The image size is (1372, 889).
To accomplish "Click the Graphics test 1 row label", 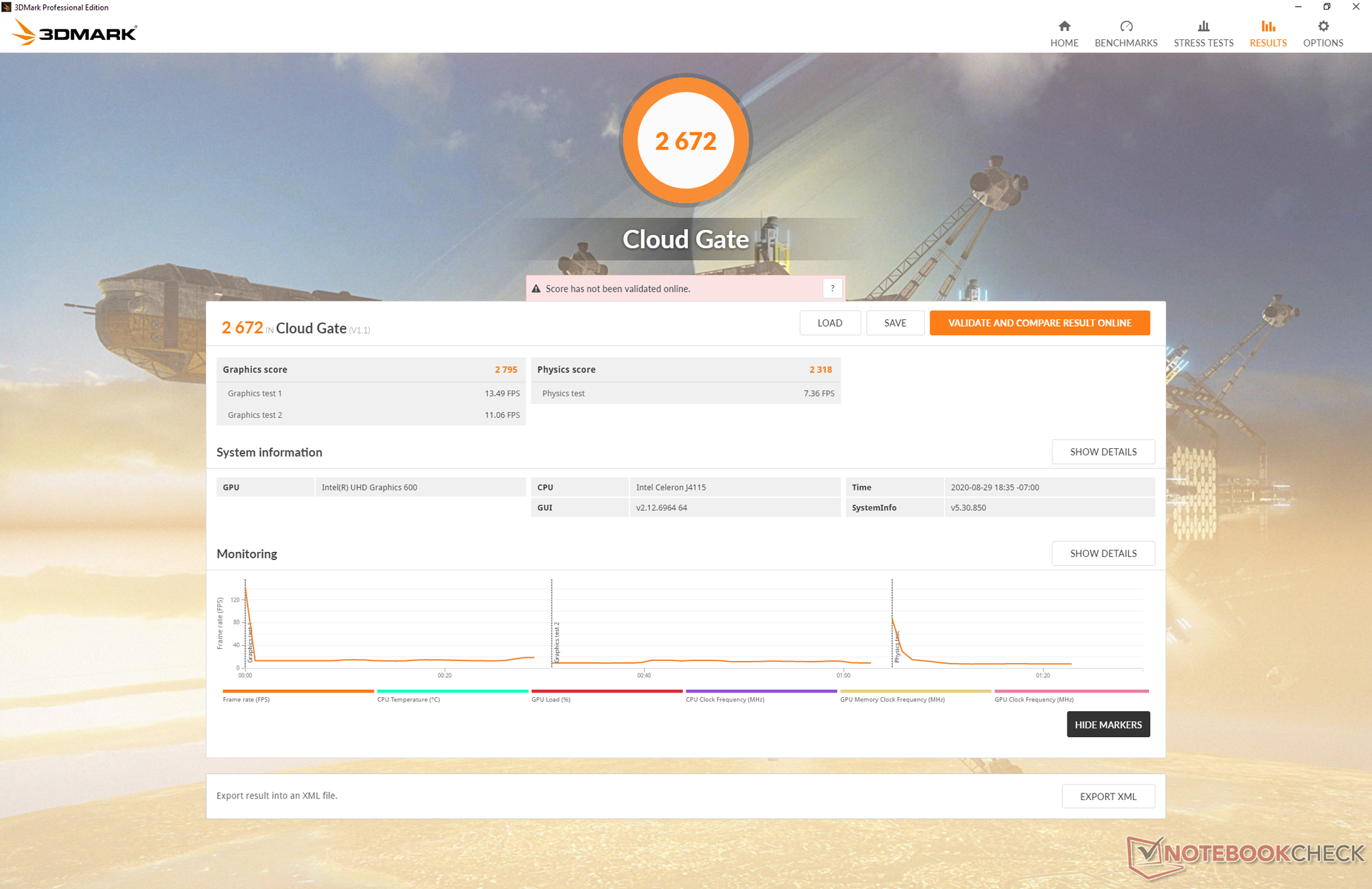I will tap(255, 393).
